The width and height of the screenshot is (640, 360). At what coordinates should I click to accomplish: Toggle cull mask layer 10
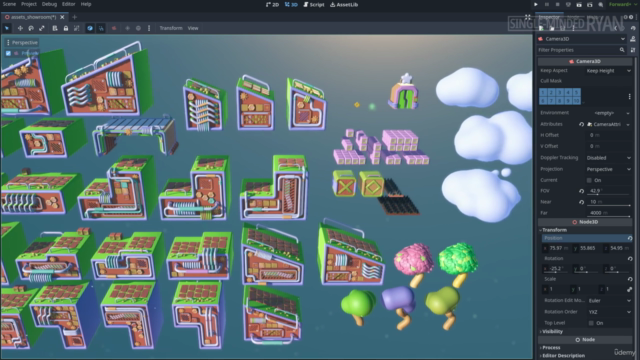(x=576, y=100)
